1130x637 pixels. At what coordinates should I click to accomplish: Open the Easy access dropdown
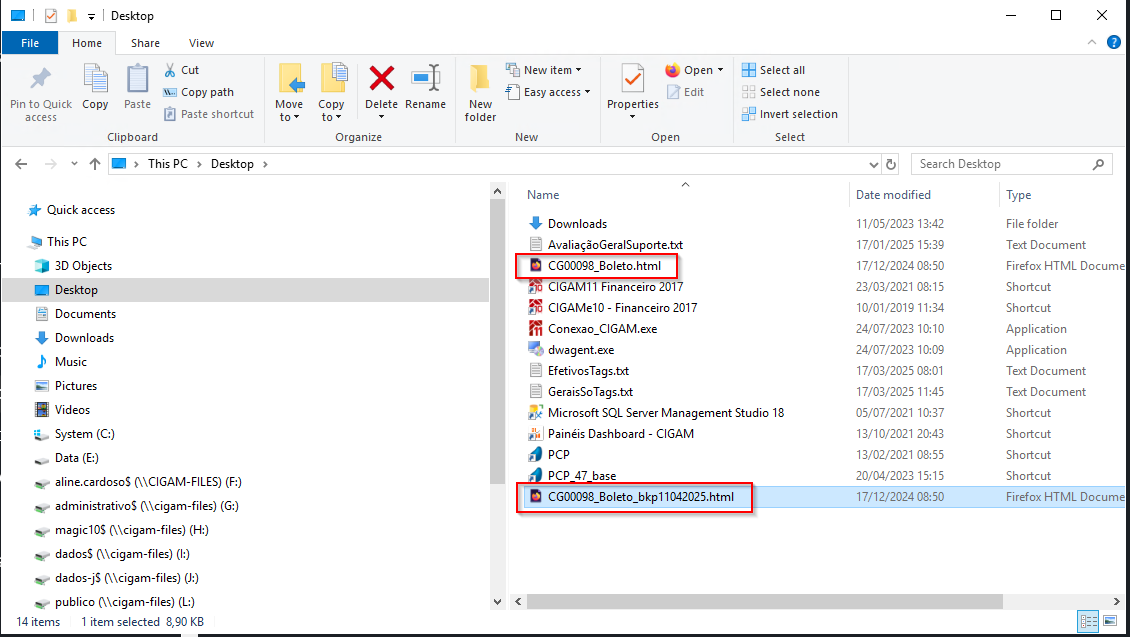[x=548, y=92]
